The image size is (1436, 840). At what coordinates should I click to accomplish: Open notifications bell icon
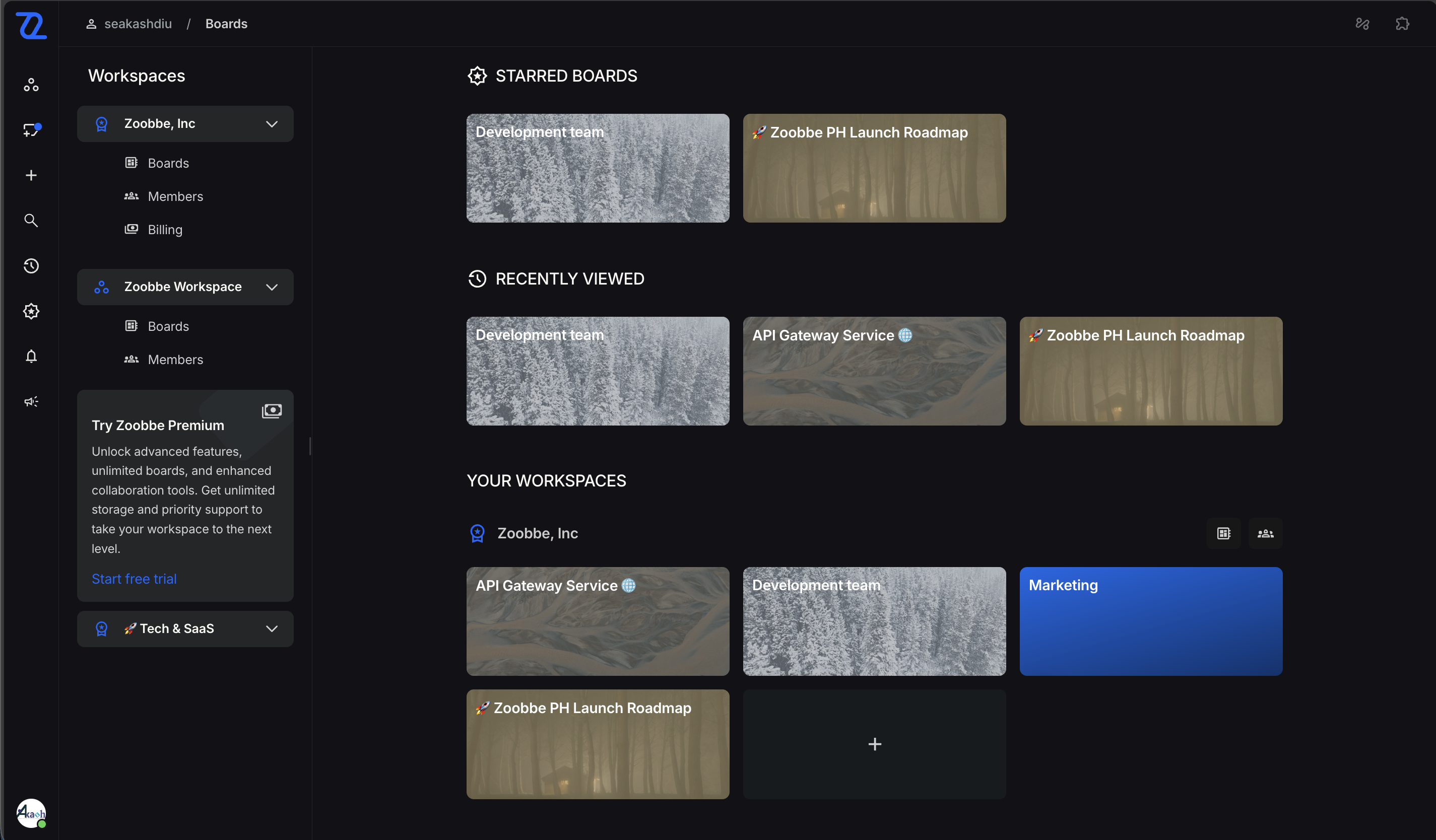pyautogui.click(x=31, y=357)
